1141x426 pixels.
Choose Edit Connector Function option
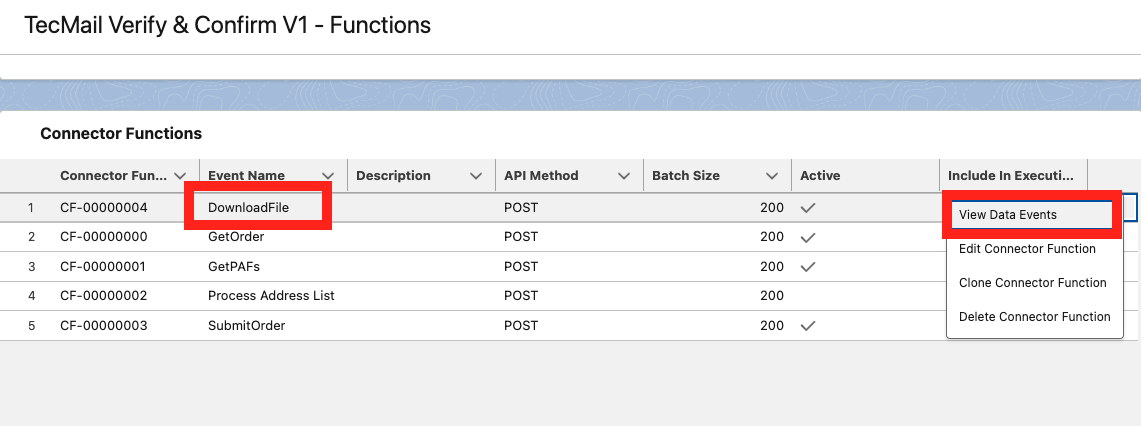click(x=1027, y=249)
